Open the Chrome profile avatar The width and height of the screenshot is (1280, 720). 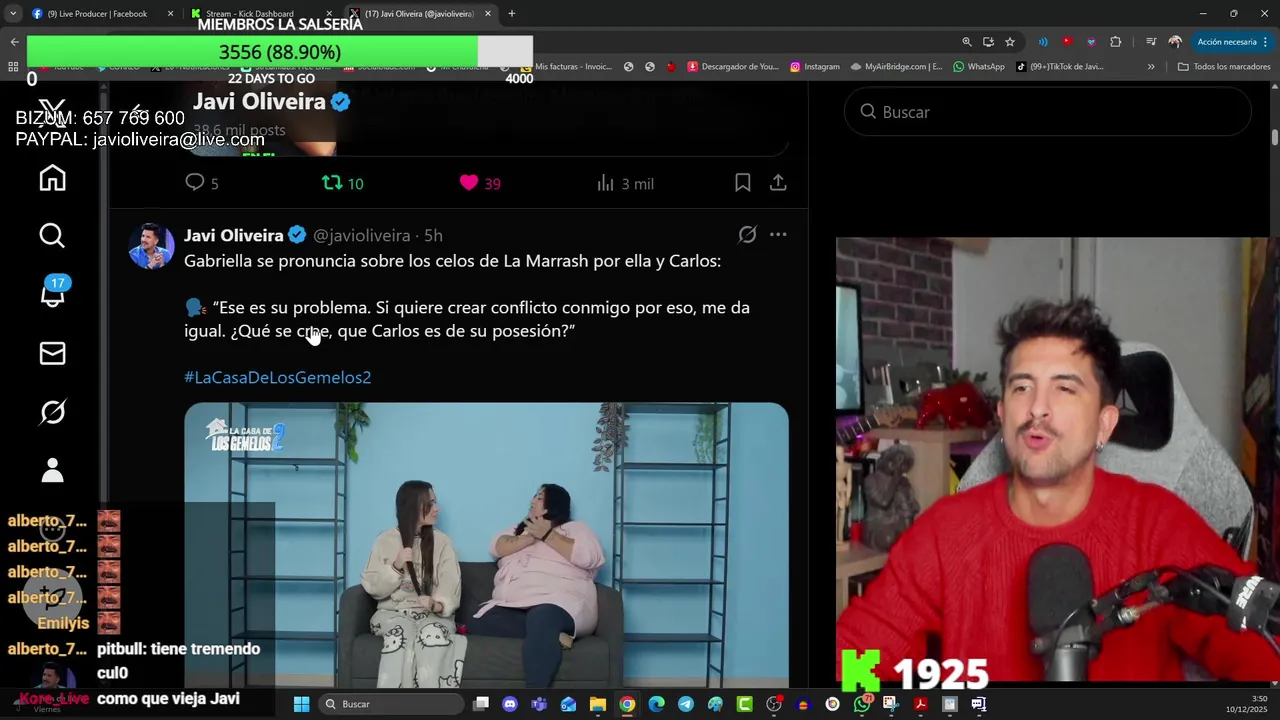(1175, 42)
